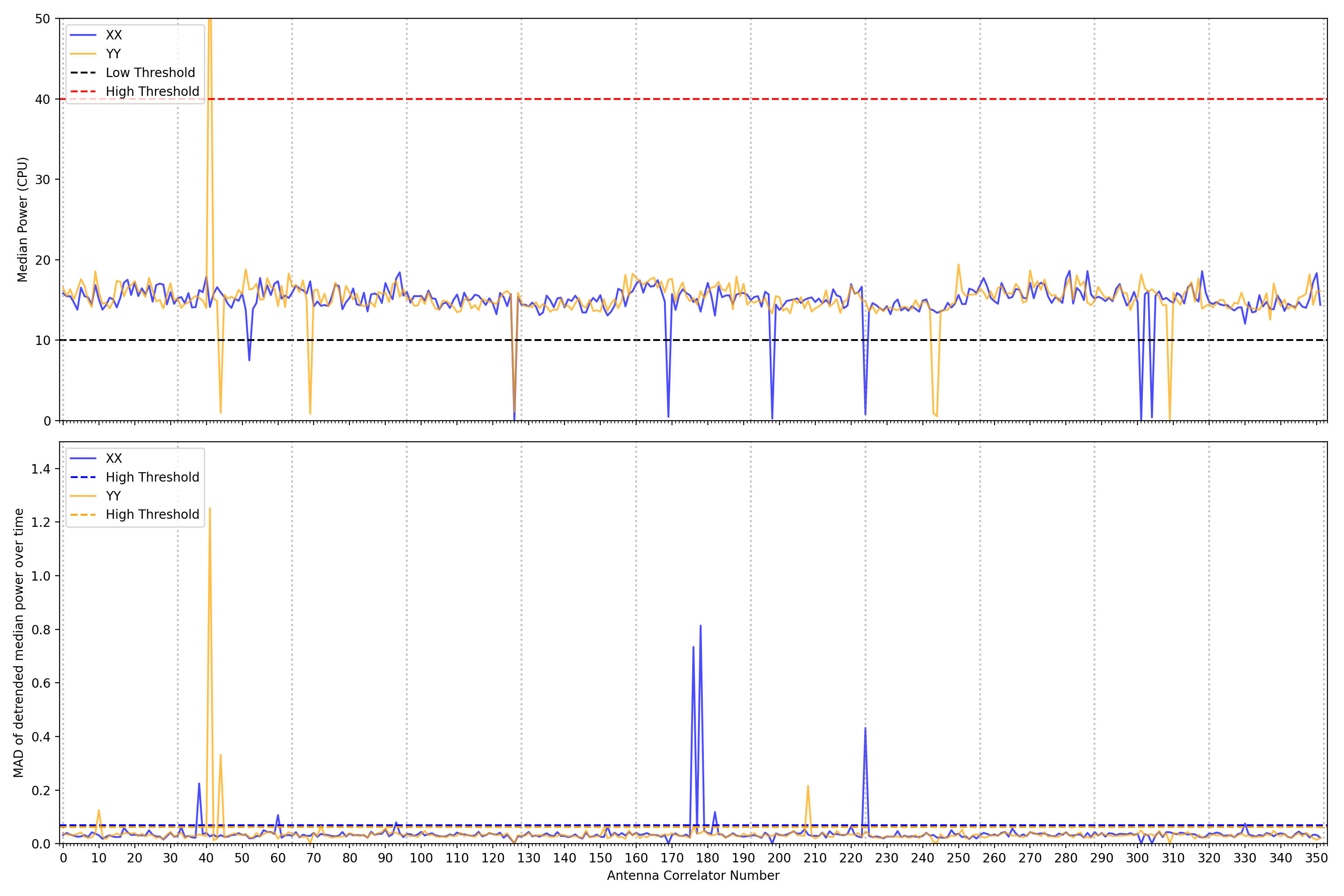Click the top plot y-axis tick label 40
This screenshot has height=896, width=1344.
pos(42,99)
